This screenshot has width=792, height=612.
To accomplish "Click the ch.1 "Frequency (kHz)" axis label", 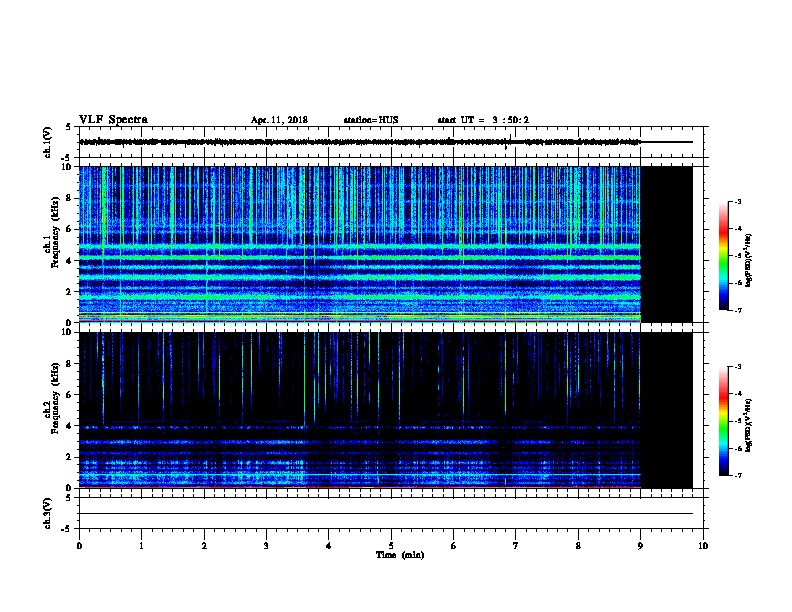I will [x=56, y=233].
